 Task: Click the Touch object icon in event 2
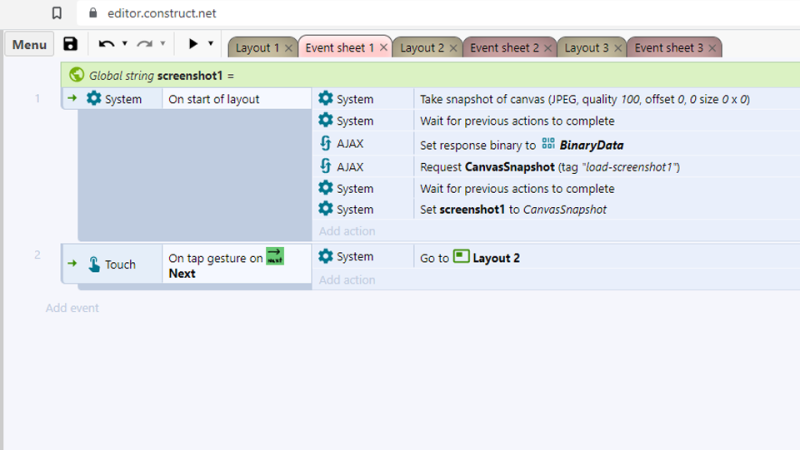(x=94, y=264)
